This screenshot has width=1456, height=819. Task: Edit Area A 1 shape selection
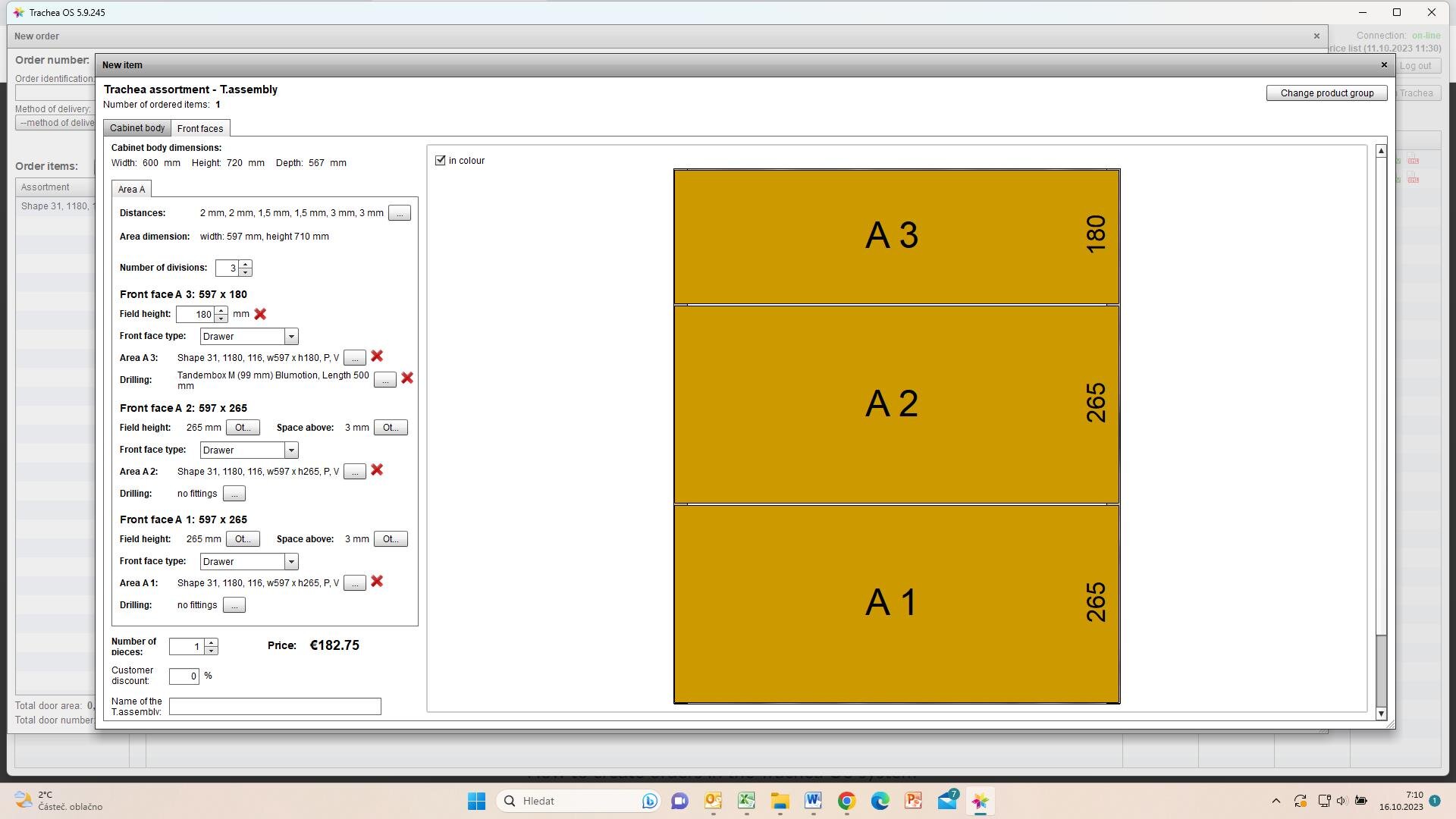pyautogui.click(x=355, y=583)
